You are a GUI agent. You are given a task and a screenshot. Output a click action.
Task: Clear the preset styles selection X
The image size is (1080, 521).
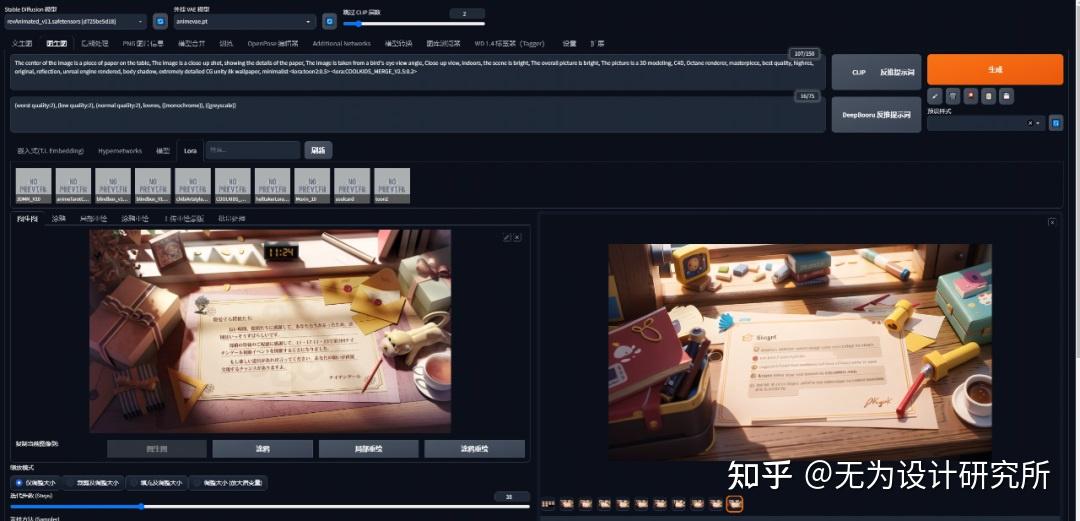click(x=1030, y=123)
